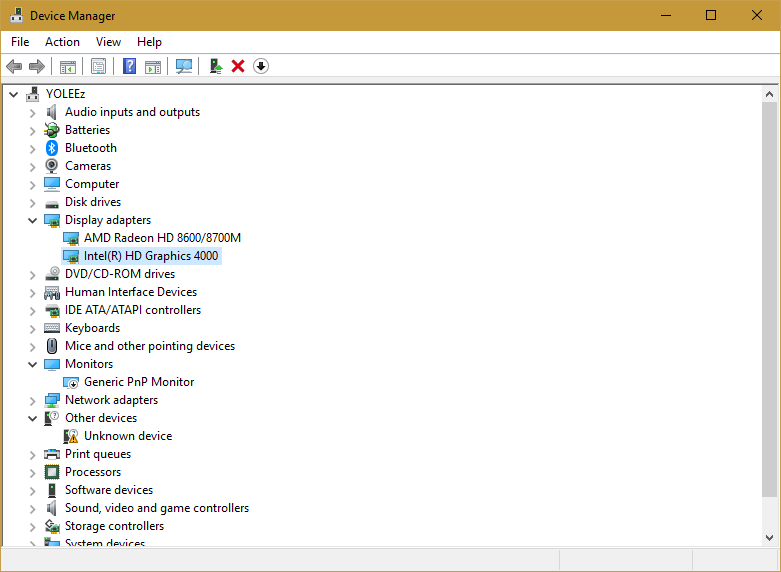
Task: Select AMD Radeon HD 8600/8700M
Action: pos(162,238)
